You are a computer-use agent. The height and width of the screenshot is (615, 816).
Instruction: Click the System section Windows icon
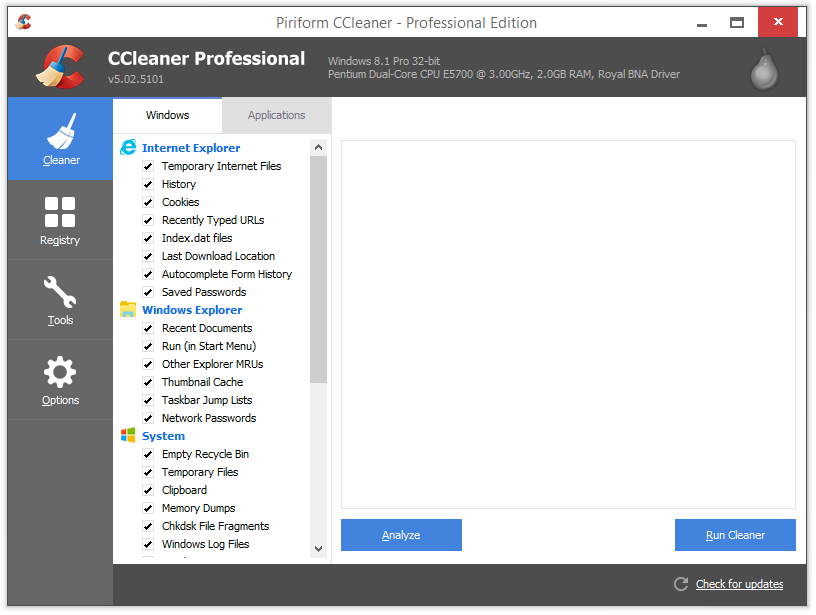tap(127, 435)
